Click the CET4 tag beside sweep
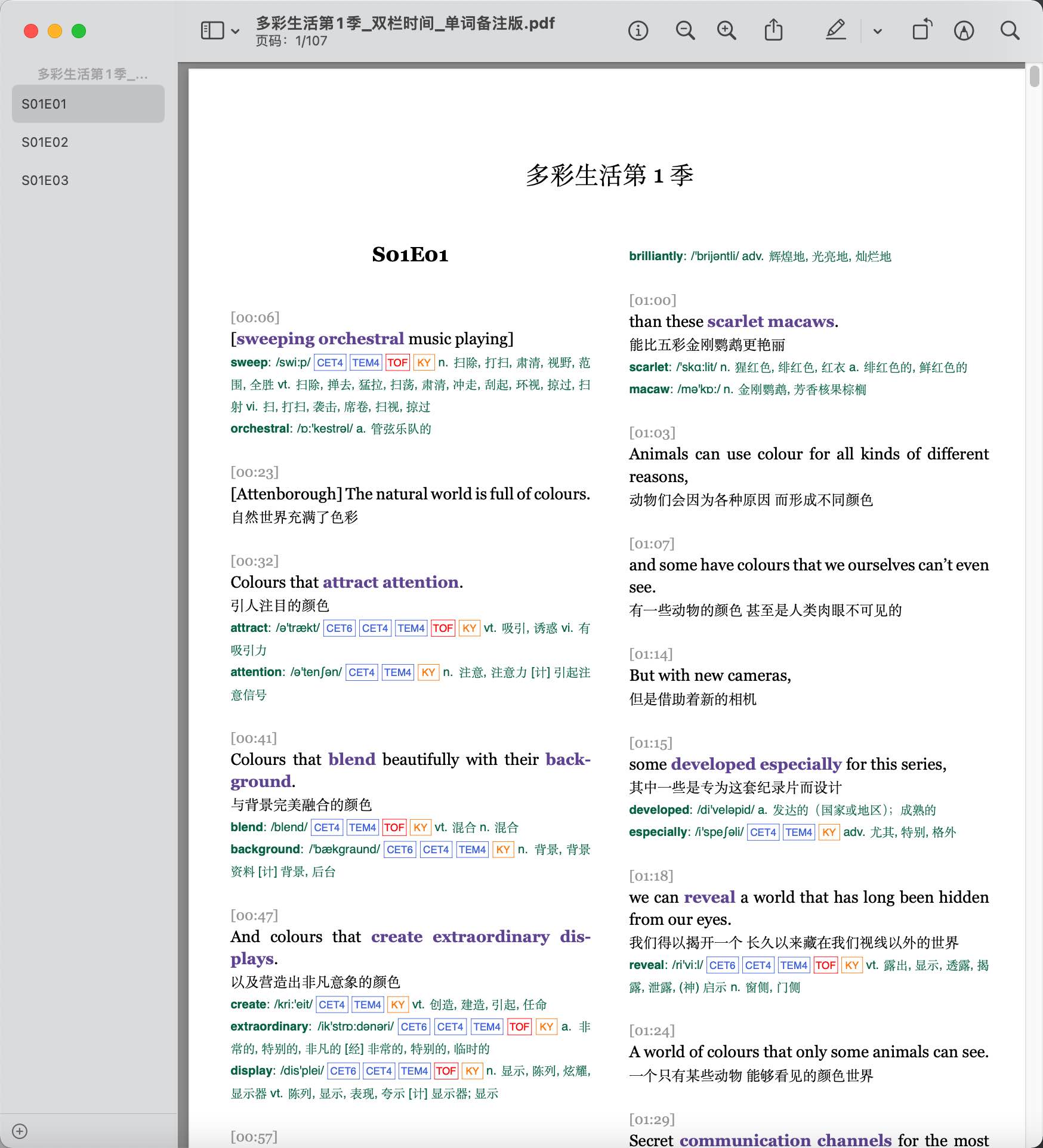The width and height of the screenshot is (1043, 1148). click(x=330, y=363)
